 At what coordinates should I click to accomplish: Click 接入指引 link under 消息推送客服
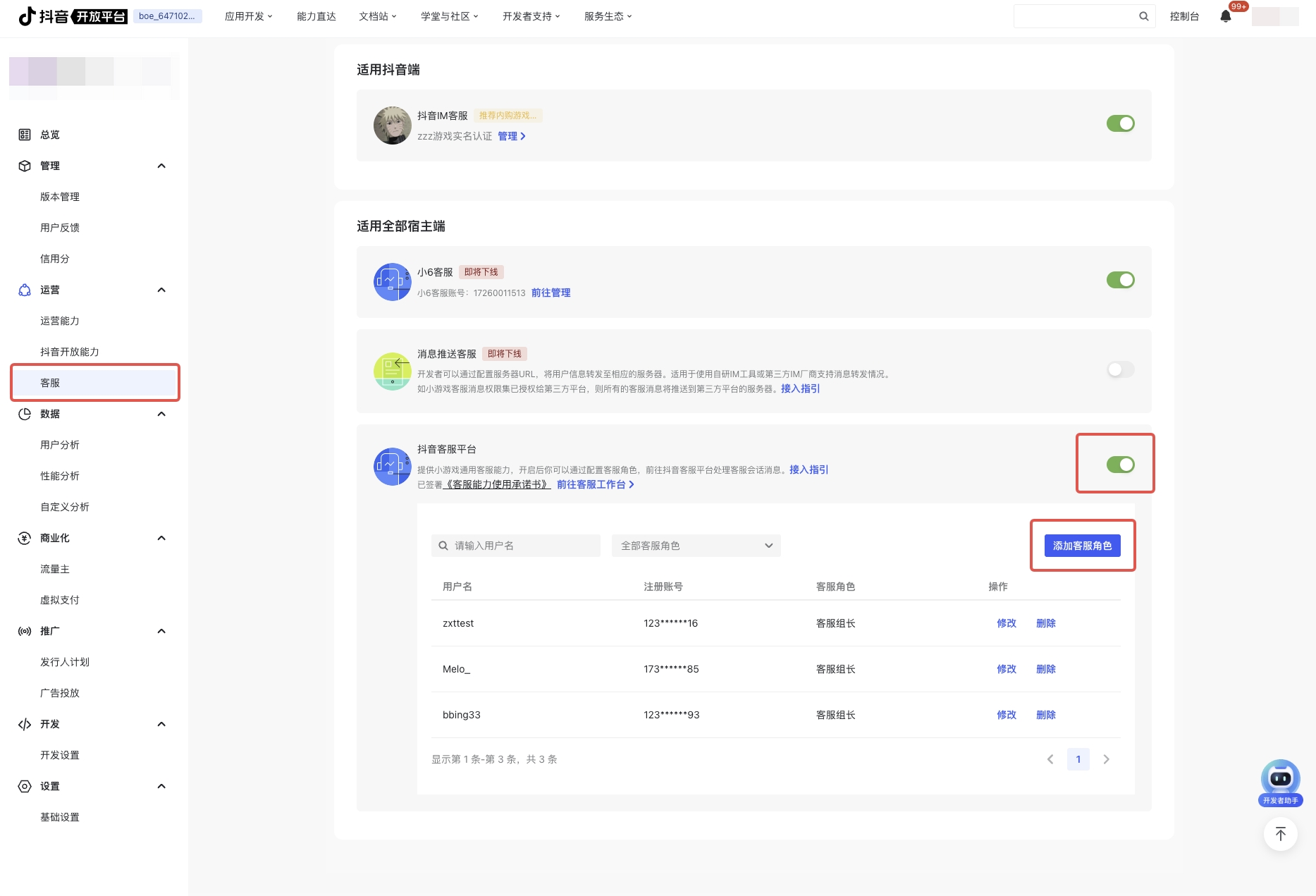point(801,388)
